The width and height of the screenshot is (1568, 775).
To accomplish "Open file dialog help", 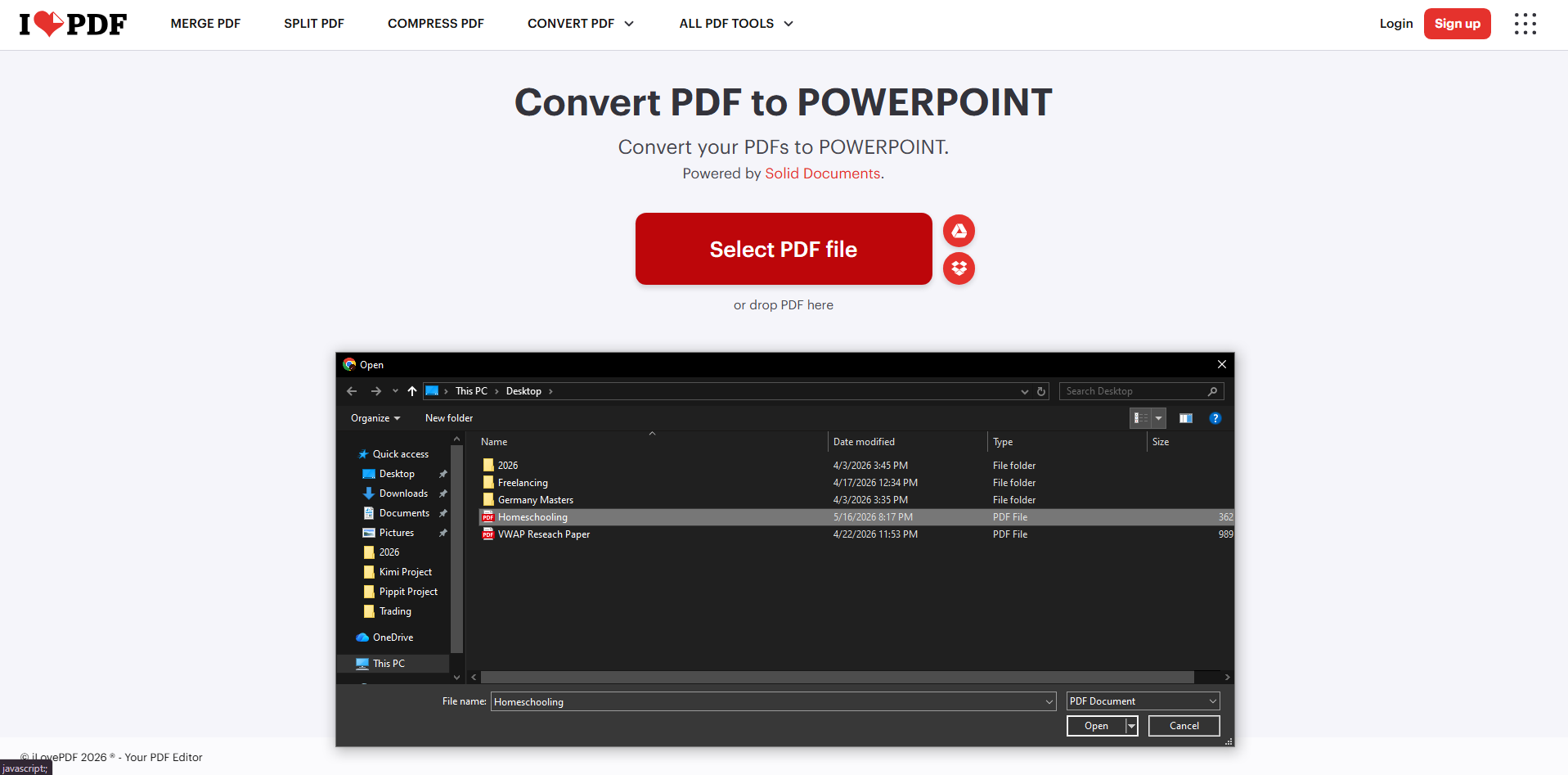I will click(x=1215, y=418).
